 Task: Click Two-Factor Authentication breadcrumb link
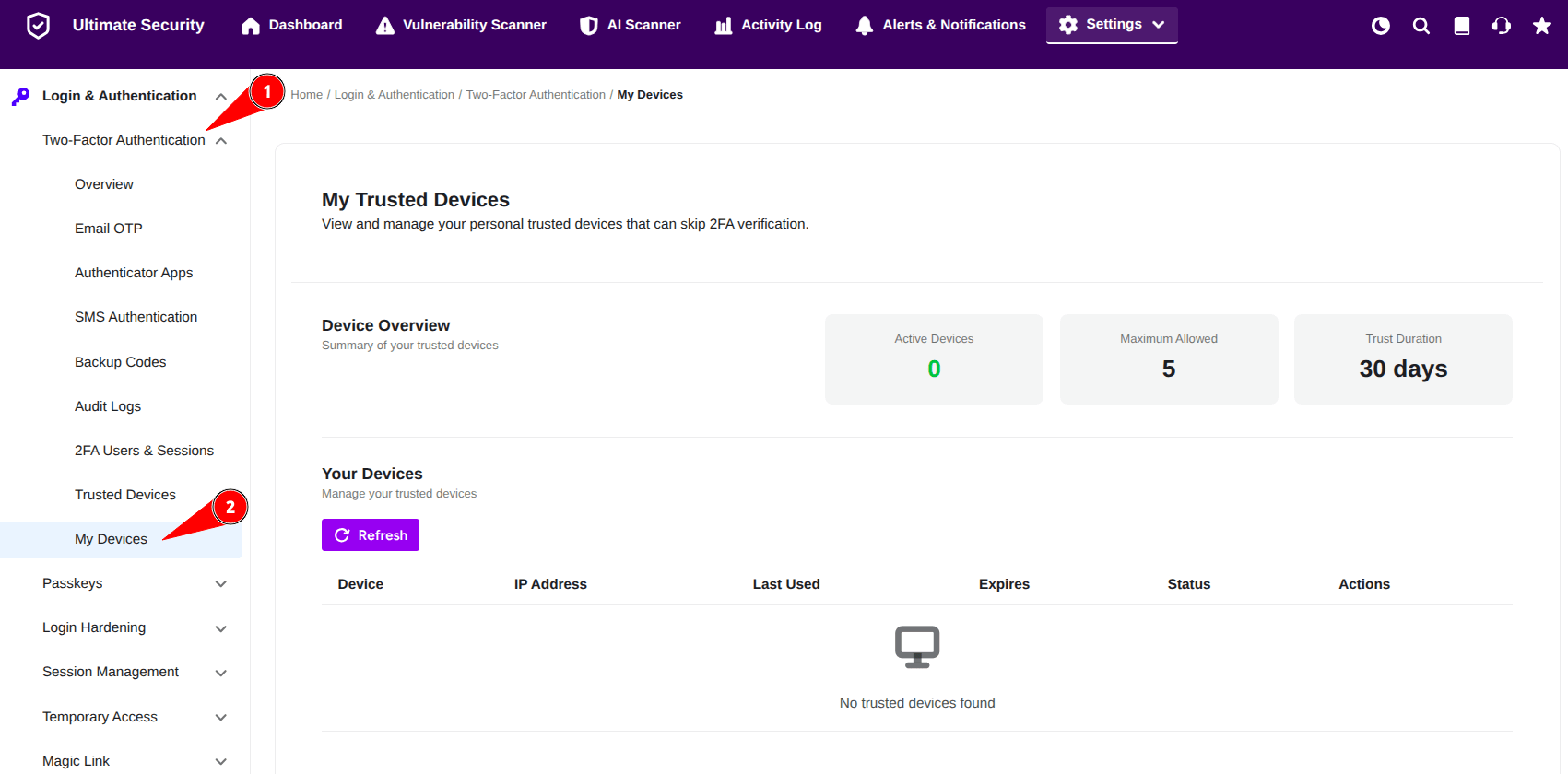click(536, 95)
